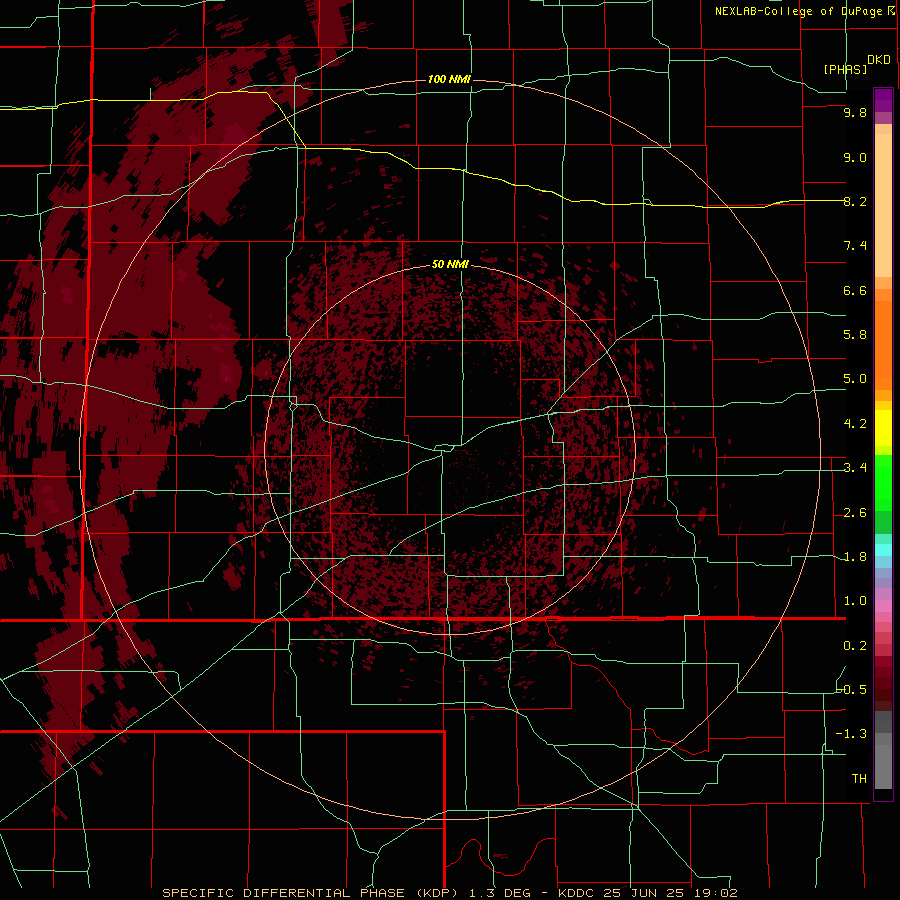Pick the pink segment of the color bar
The width and height of the screenshot is (900, 900).
click(883, 606)
